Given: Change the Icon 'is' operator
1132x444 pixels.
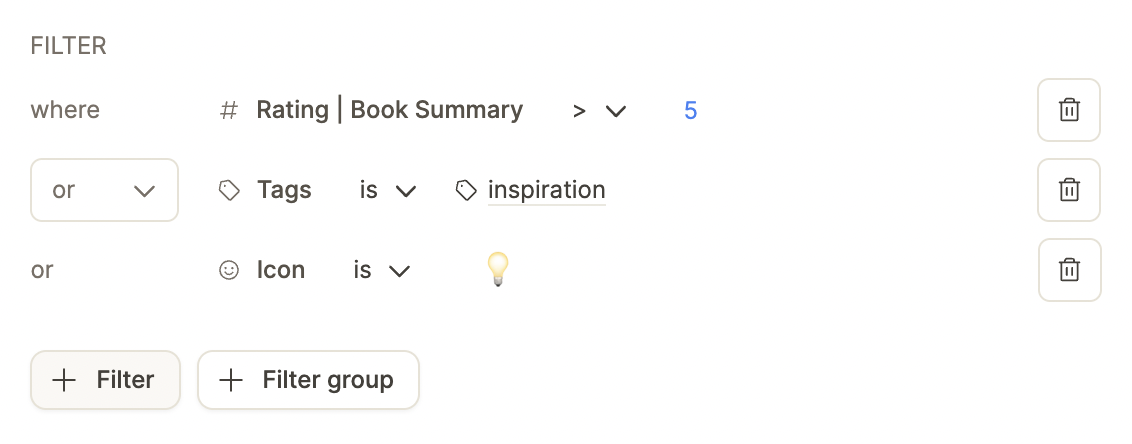Looking at the screenshot, I should [x=381, y=270].
